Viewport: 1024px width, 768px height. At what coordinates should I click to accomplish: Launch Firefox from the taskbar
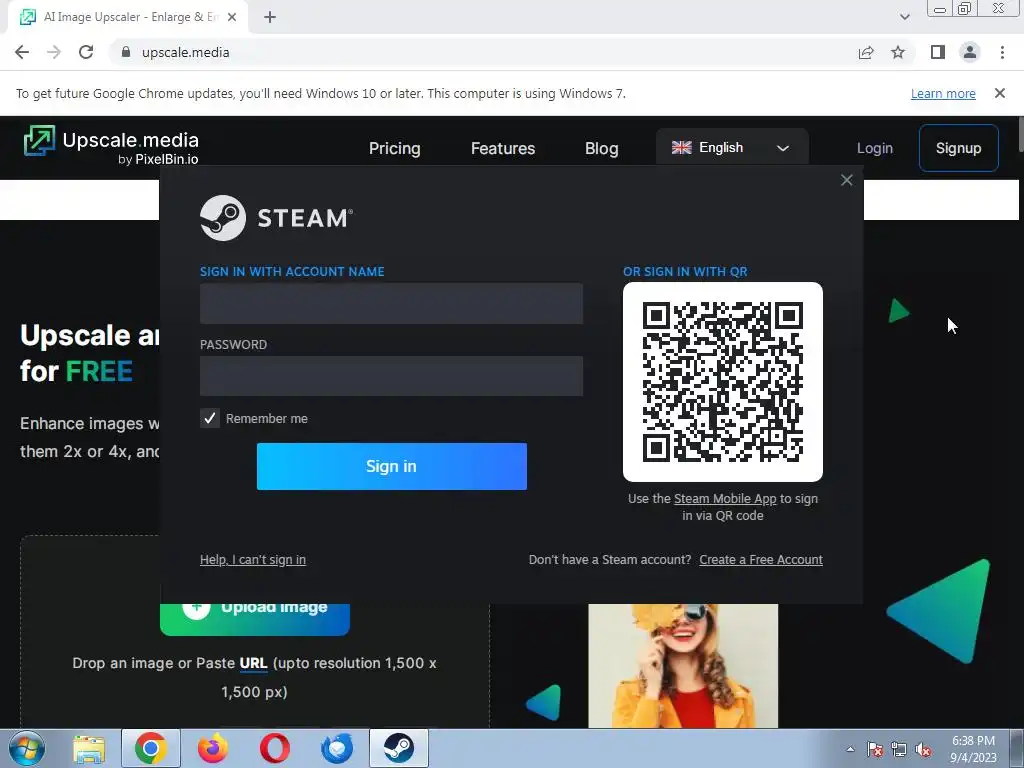click(x=213, y=748)
